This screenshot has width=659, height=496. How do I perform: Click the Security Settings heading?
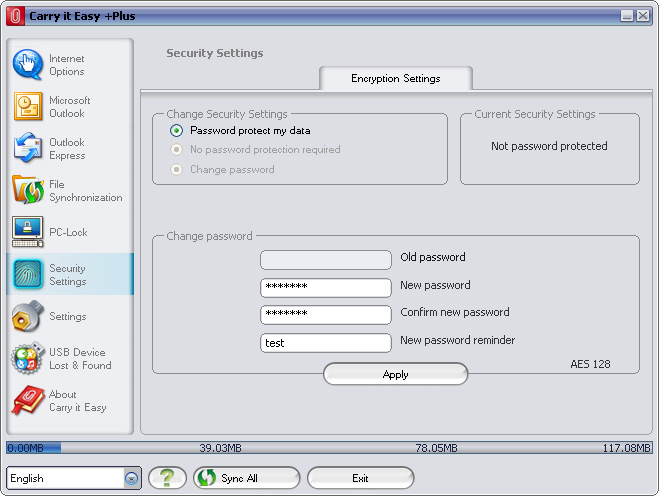tap(215, 53)
